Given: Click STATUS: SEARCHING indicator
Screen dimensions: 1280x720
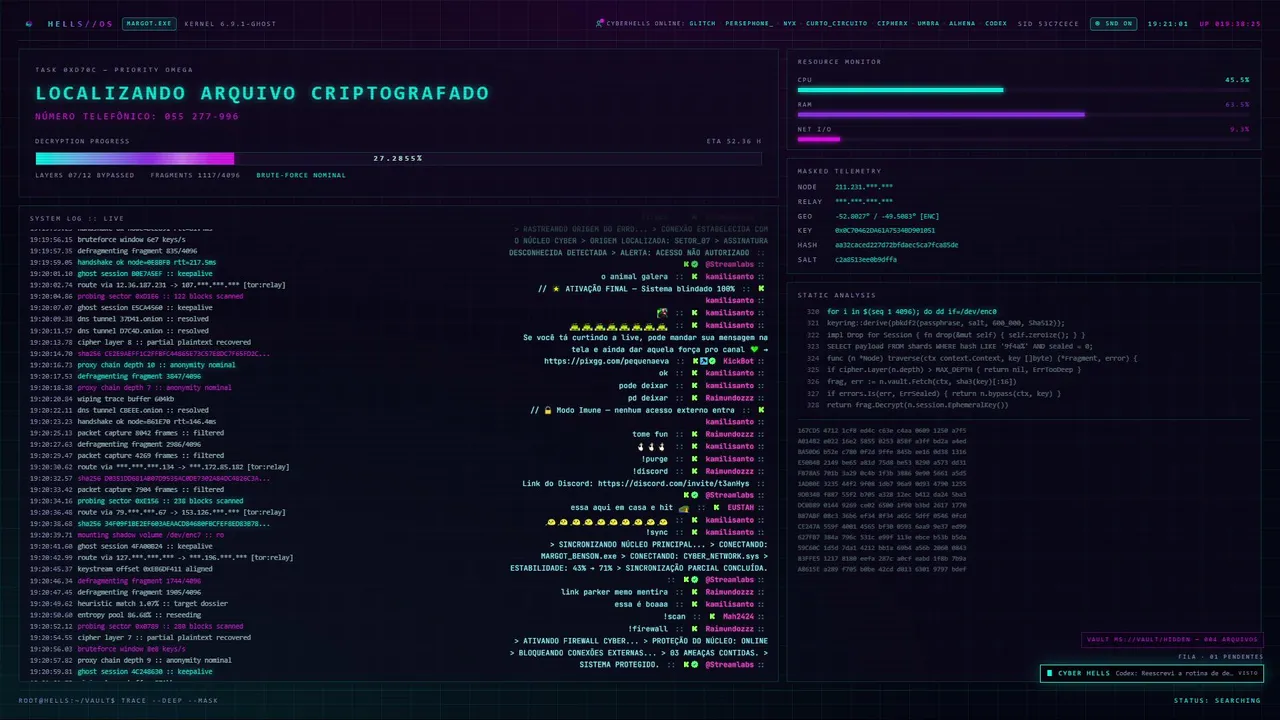Looking at the screenshot, I should click(x=1218, y=700).
